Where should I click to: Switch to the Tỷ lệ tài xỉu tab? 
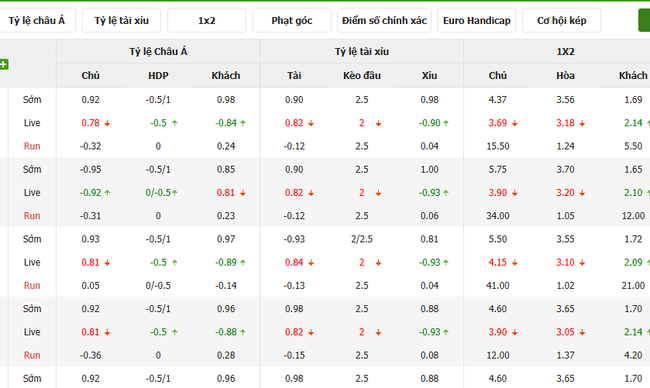(x=121, y=20)
